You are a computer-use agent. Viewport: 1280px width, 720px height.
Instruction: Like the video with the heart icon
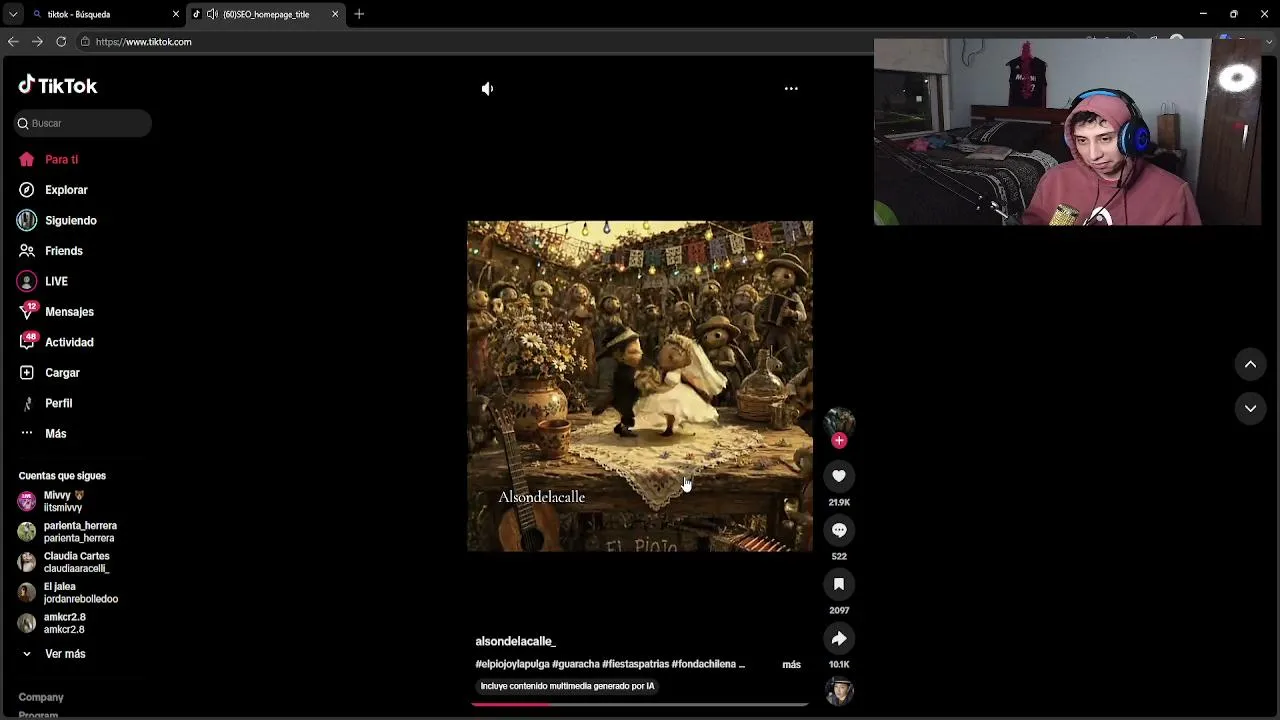pyautogui.click(x=839, y=476)
